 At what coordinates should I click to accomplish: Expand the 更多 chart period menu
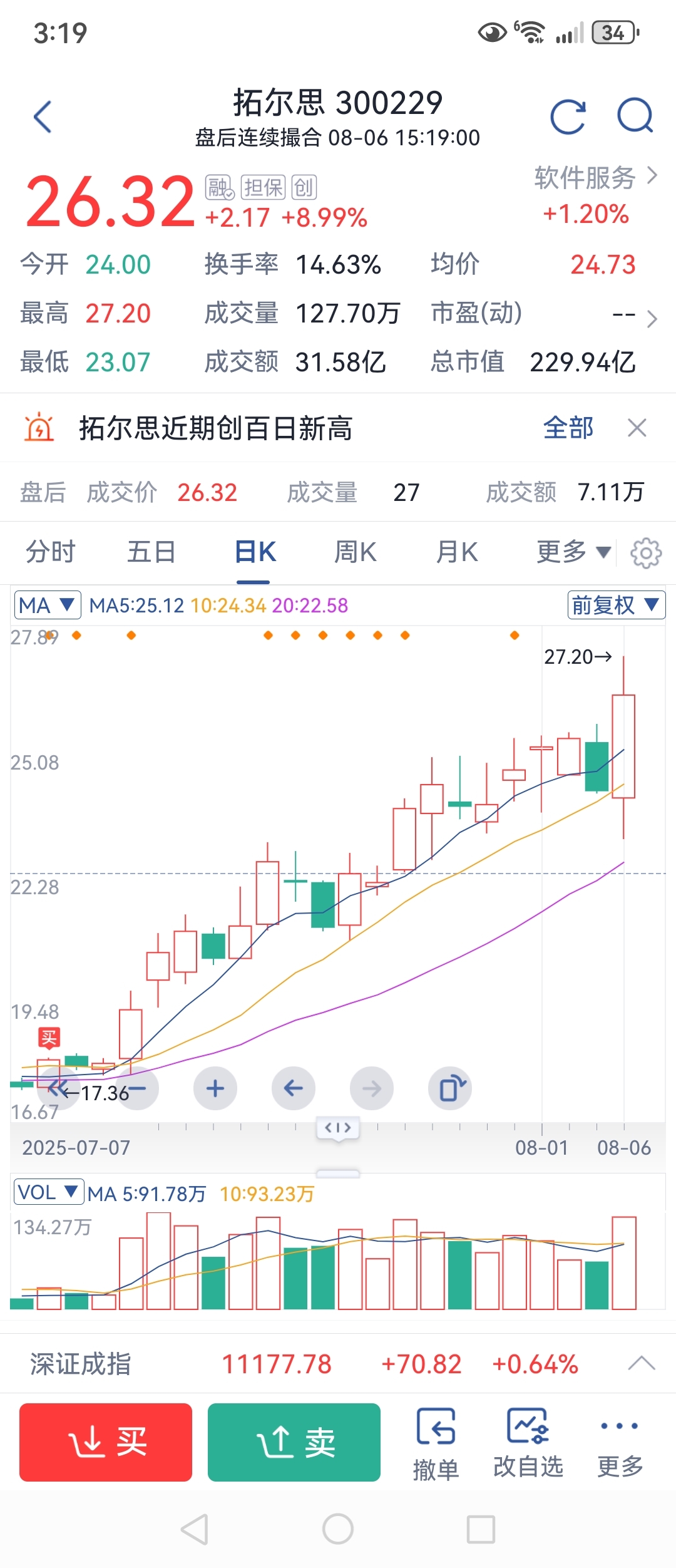573,552
